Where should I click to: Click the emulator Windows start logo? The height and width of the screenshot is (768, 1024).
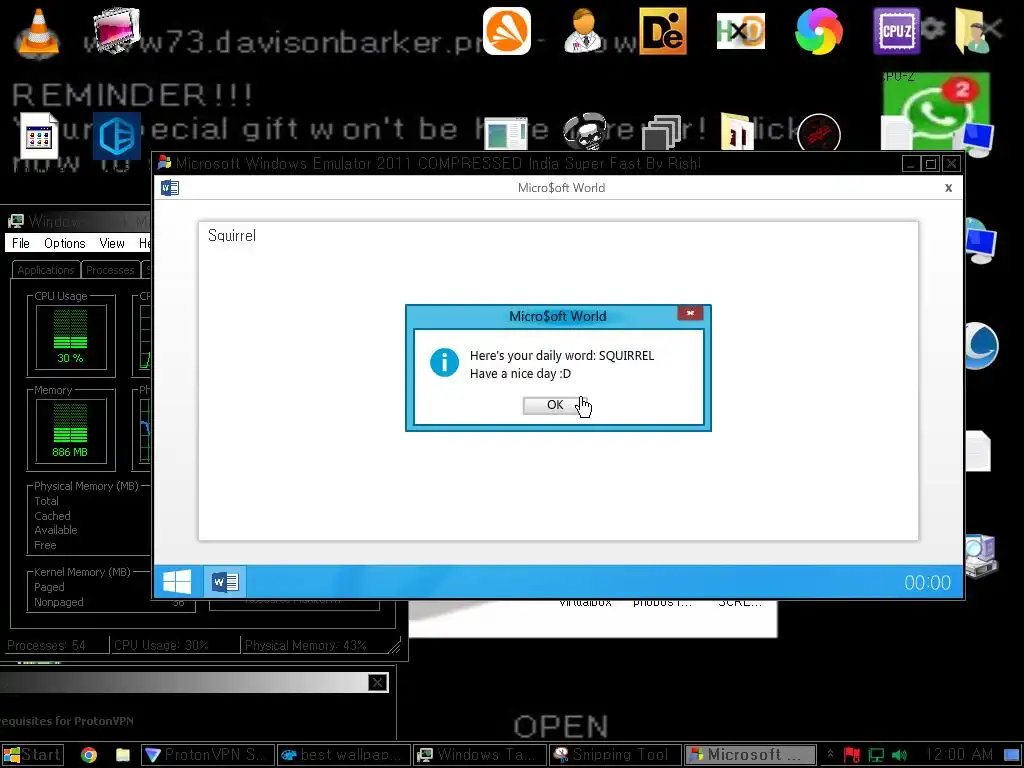point(177,582)
